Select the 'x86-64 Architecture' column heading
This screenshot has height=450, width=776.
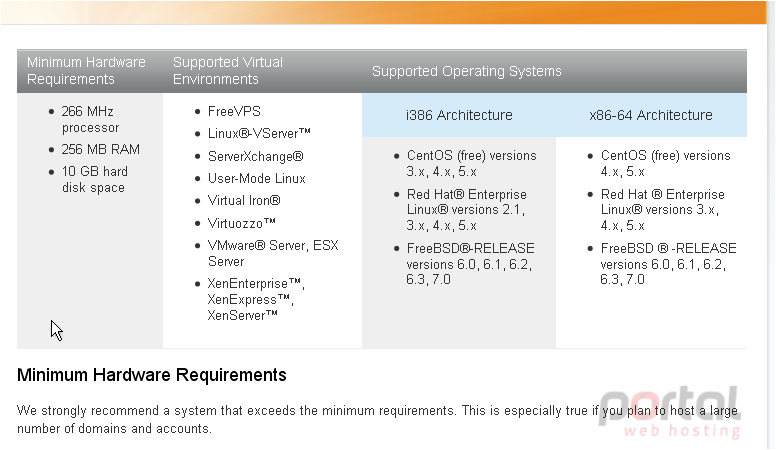tap(650, 115)
